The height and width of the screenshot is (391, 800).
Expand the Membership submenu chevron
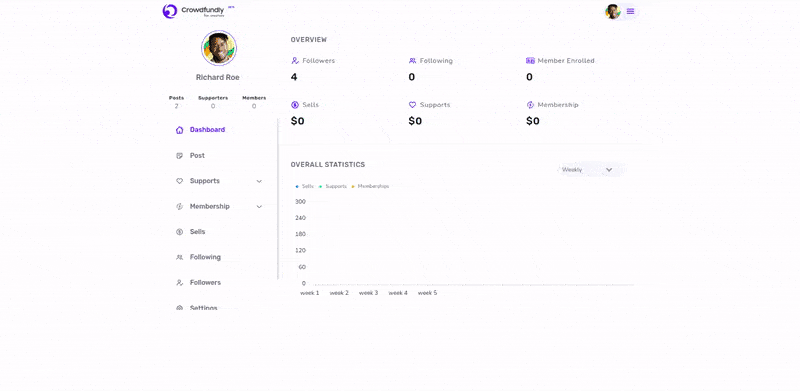pyautogui.click(x=259, y=207)
